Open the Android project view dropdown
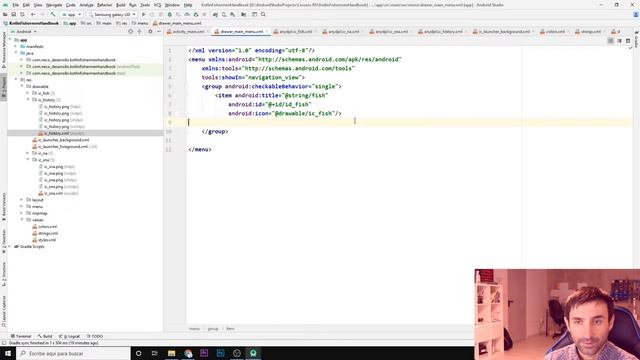 (x=24, y=31)
